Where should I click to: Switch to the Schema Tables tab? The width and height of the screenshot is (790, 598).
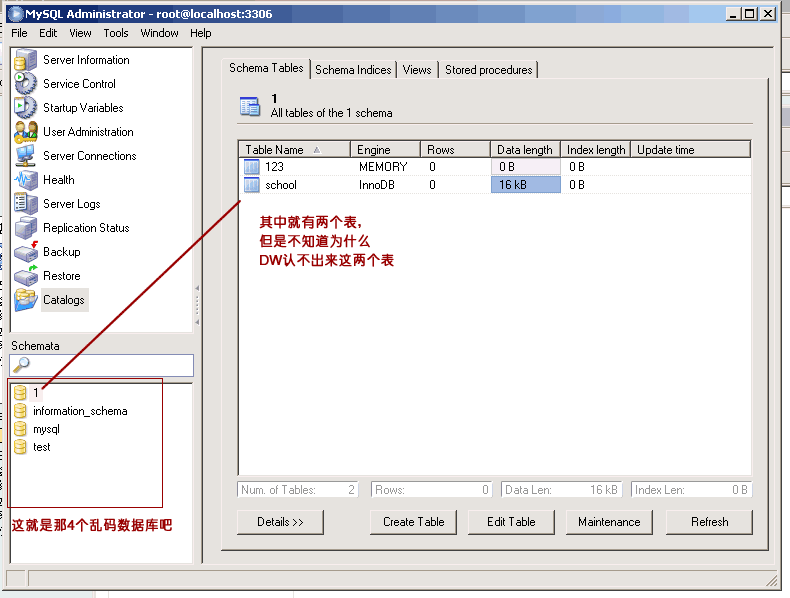coord(266,68)
